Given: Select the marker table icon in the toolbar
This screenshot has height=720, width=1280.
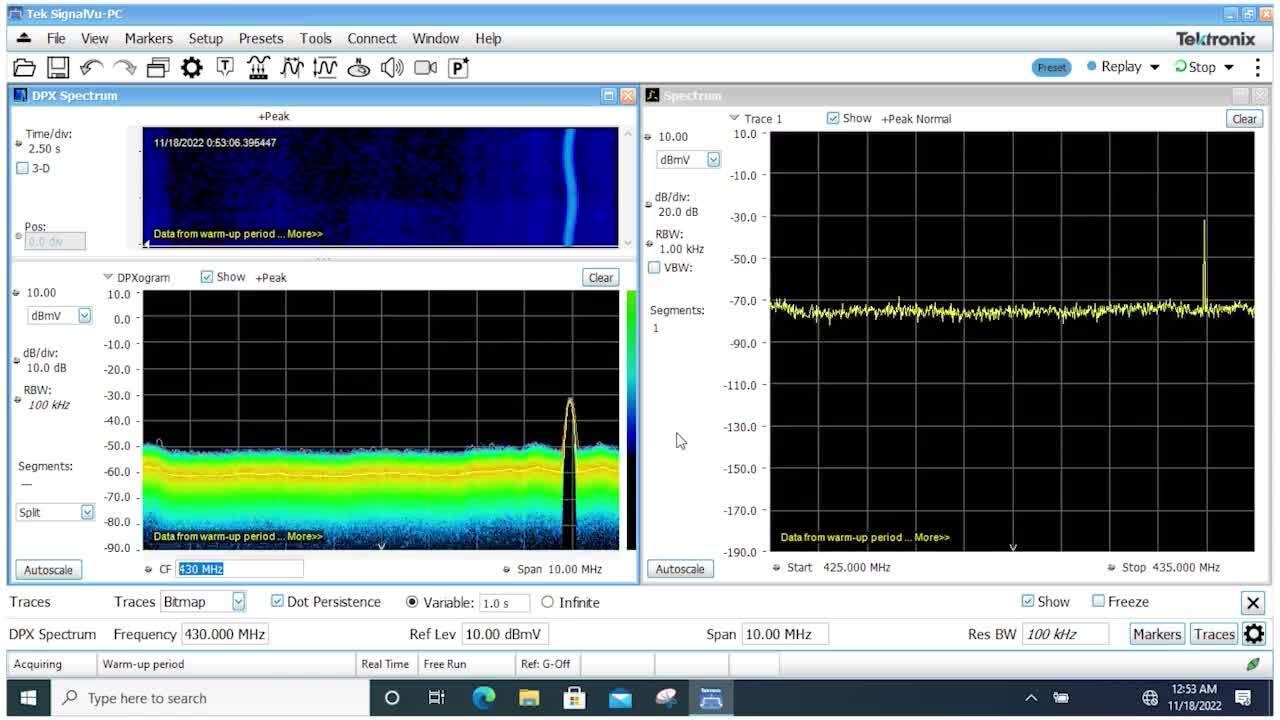Looking at the screenshot, I should pos(224,67).
